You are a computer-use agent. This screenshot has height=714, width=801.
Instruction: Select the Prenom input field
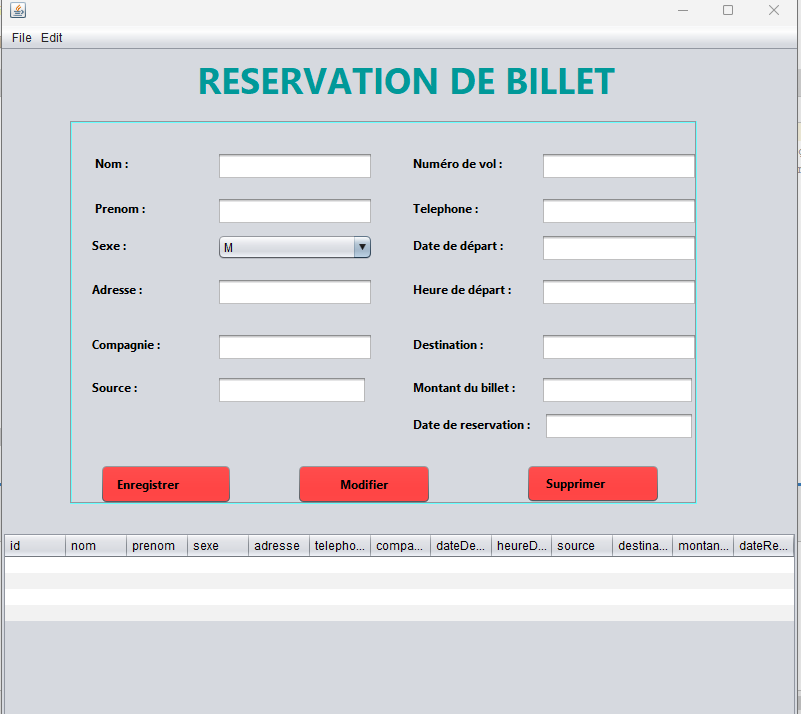point(294,211)
